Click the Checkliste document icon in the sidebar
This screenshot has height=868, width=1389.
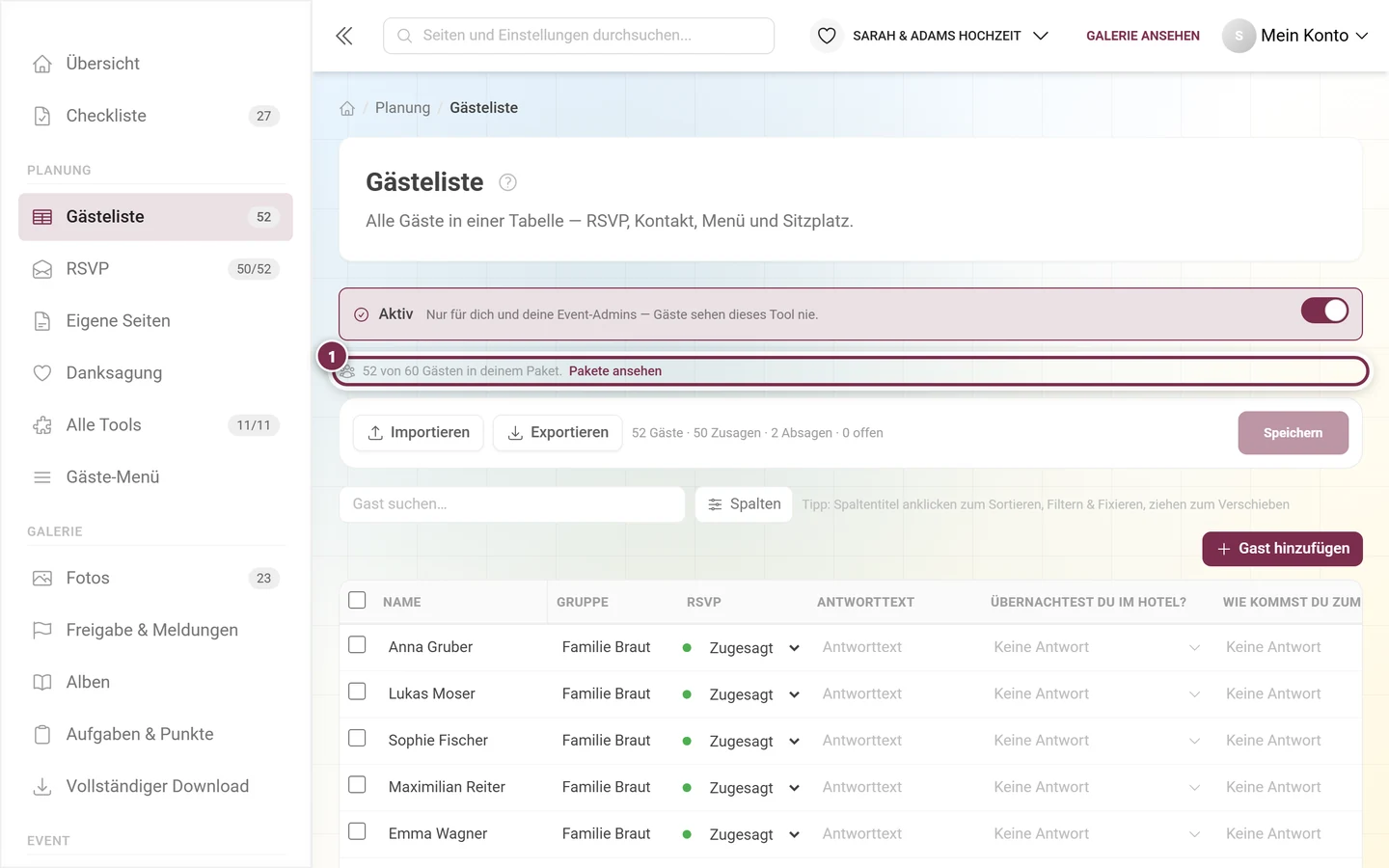point(42,116)
